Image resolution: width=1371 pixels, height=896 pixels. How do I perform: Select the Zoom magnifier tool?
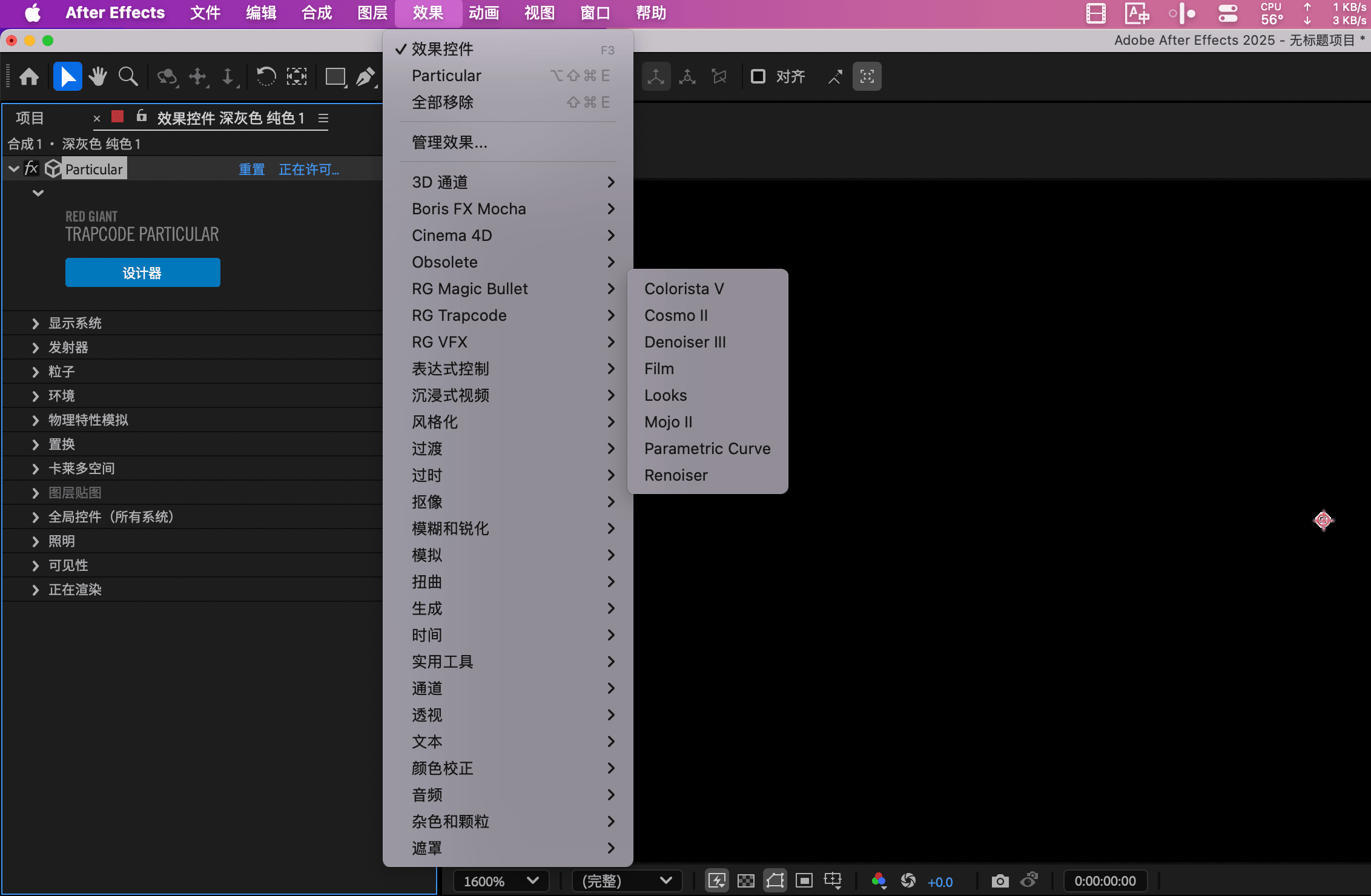pyautogui.click(x=128, y=77)
